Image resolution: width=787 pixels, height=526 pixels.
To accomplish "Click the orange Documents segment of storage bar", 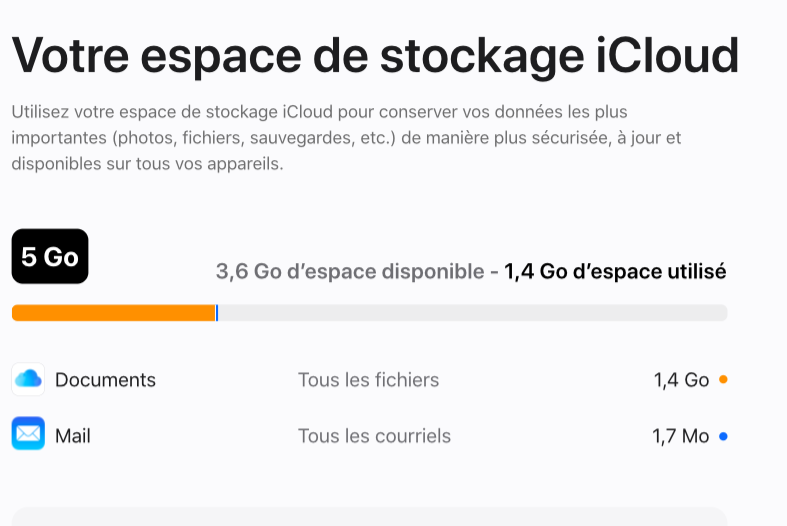I will tap(113, 313).
